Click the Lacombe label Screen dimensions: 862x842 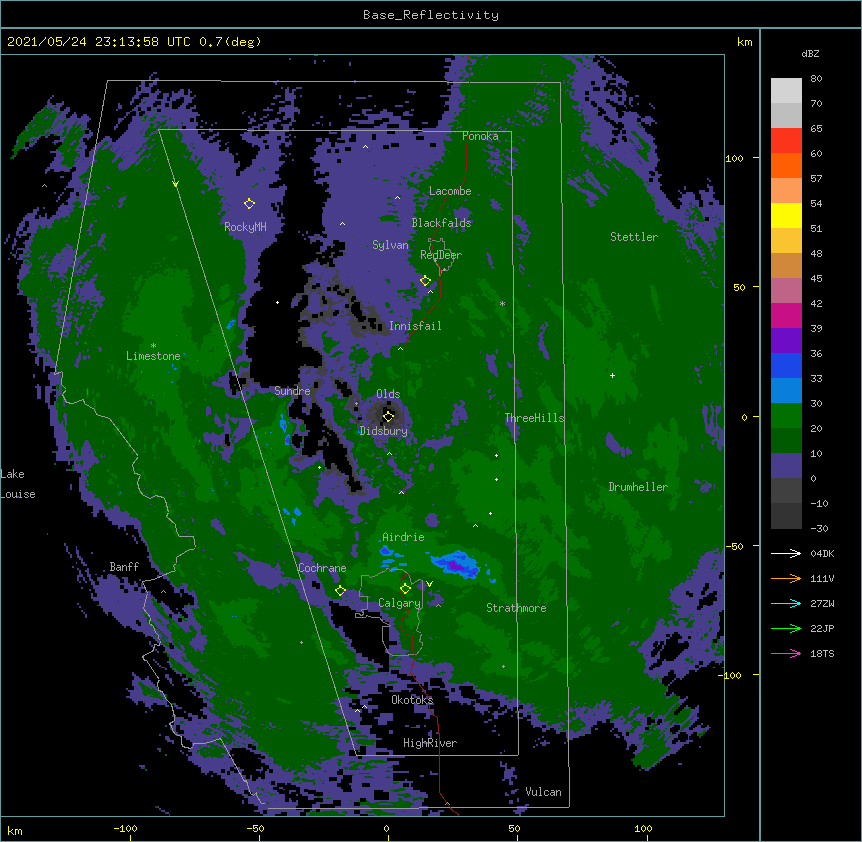[450, 191]
